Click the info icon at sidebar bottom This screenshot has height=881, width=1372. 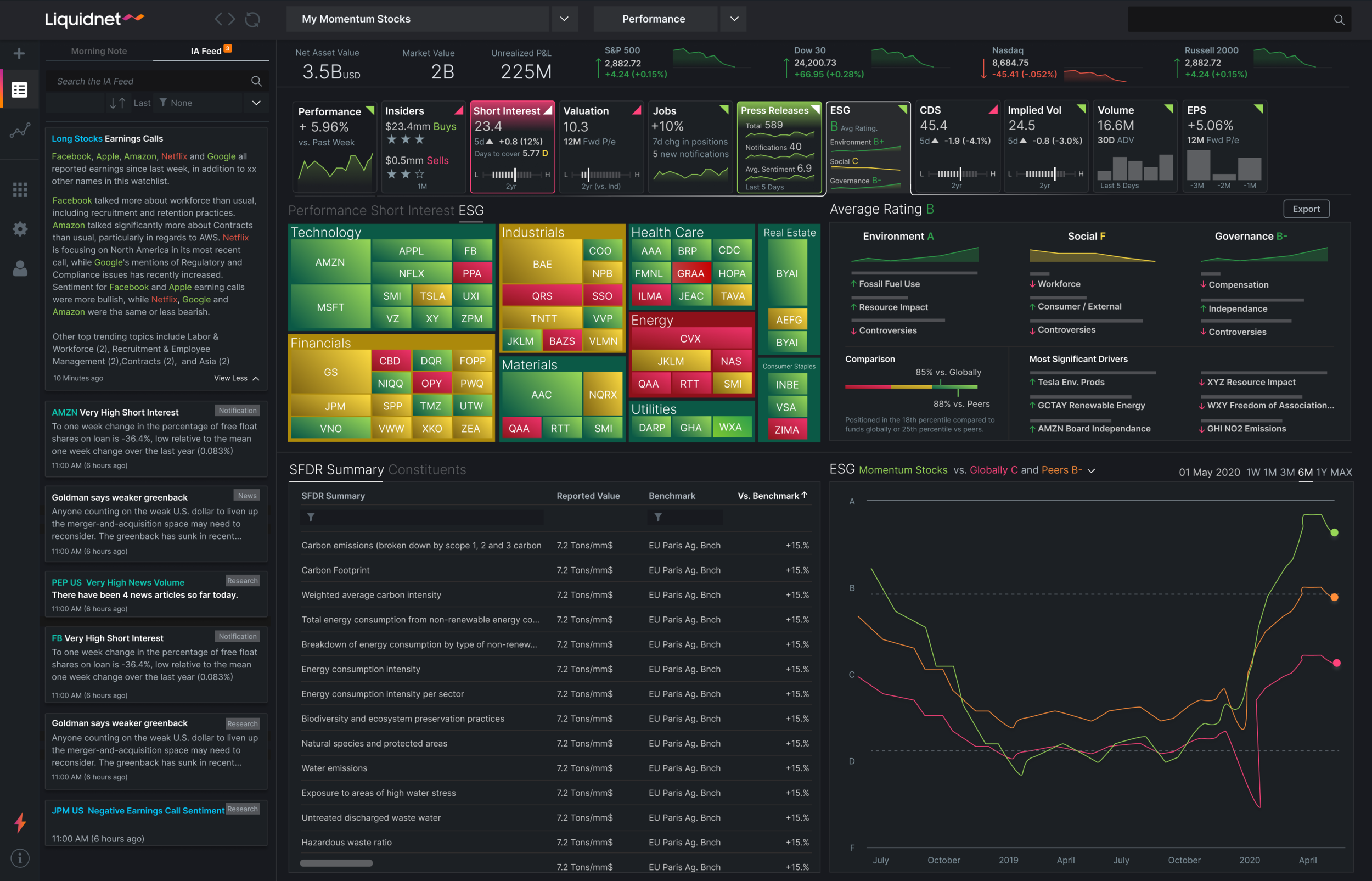tap(20, 858)
